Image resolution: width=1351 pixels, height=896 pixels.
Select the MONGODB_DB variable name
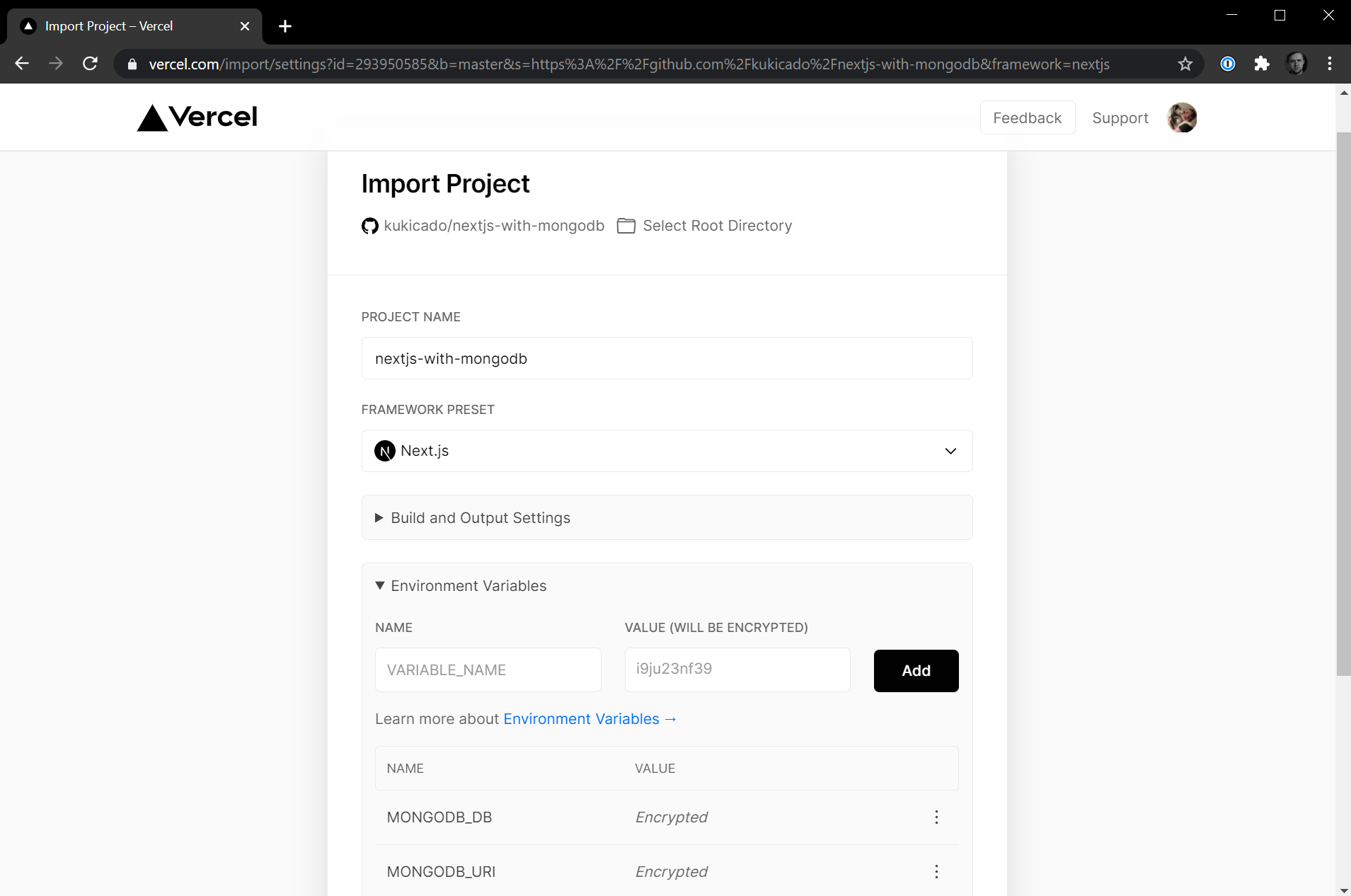439,817
